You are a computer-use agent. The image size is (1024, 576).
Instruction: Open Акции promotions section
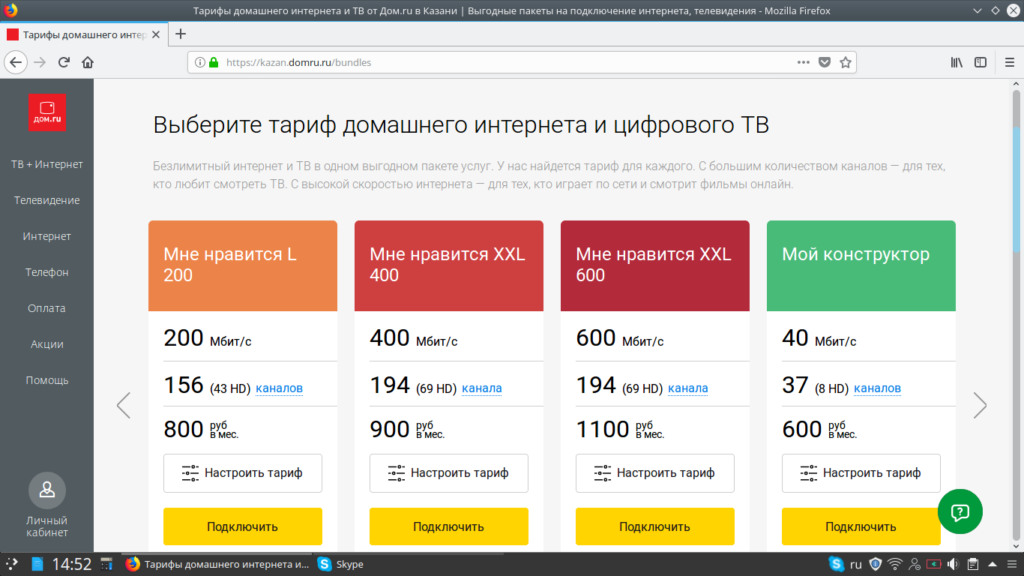[x=47, y=344]
